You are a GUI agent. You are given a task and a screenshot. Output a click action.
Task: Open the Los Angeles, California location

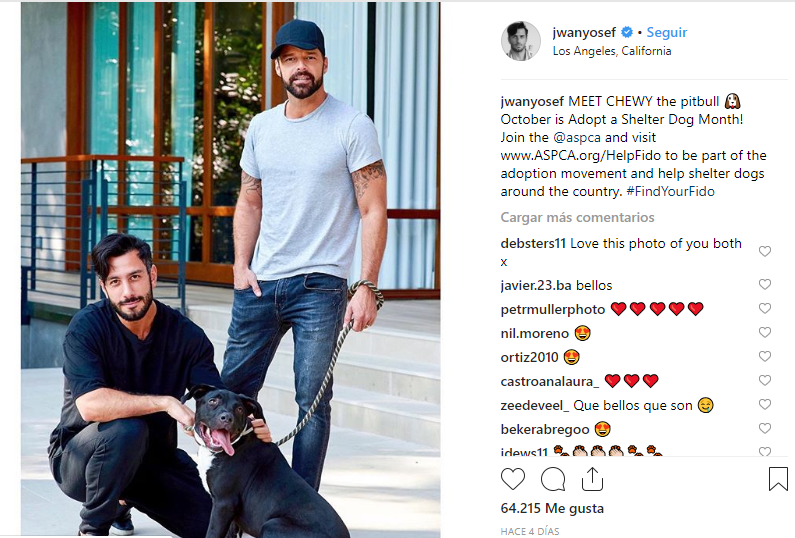click(x=612, y=51)
